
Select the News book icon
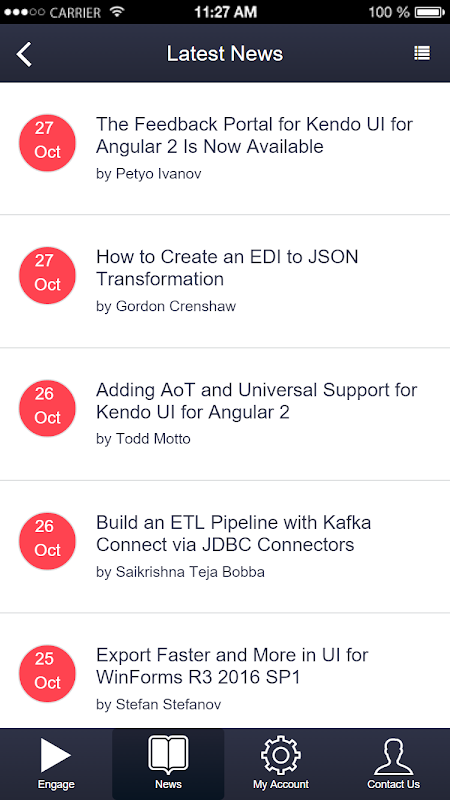168,755
